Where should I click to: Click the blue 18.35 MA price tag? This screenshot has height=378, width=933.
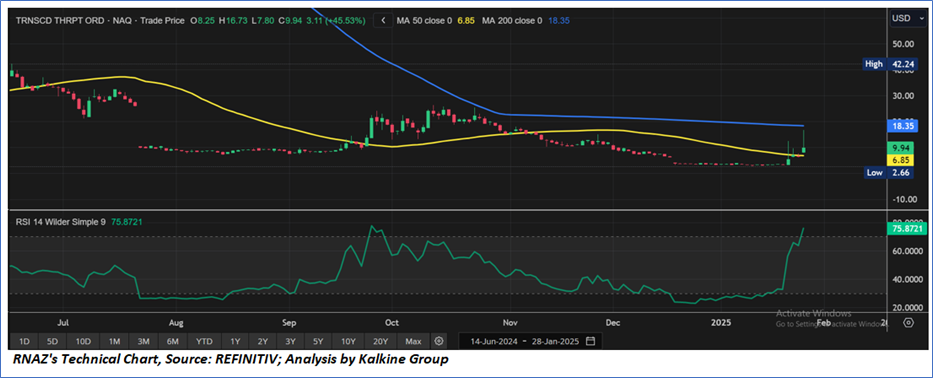(903, 126)
